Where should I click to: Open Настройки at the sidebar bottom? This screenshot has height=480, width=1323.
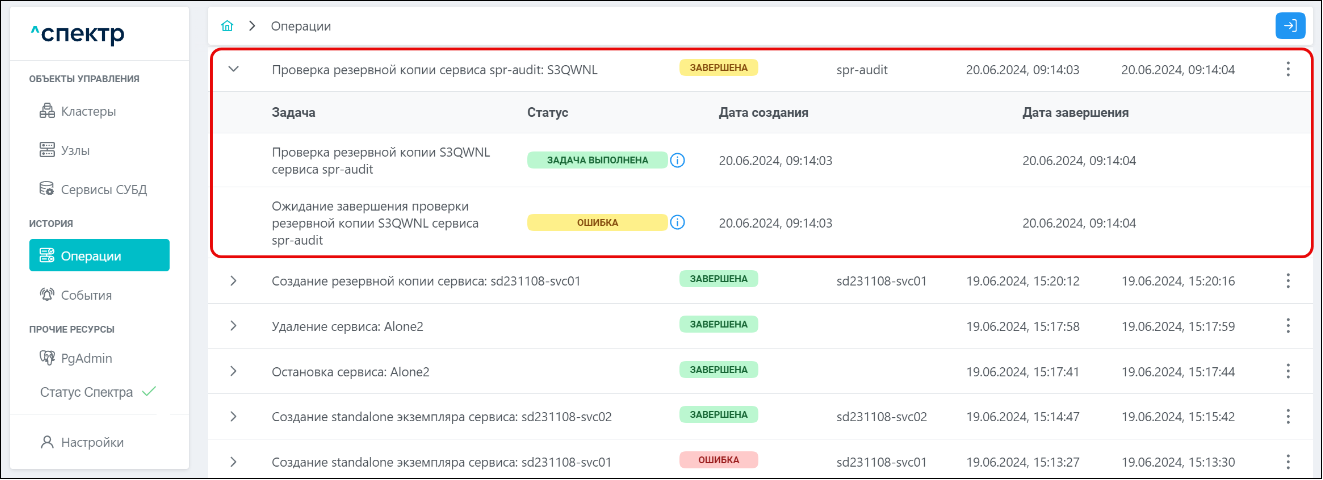pos(92,442)
